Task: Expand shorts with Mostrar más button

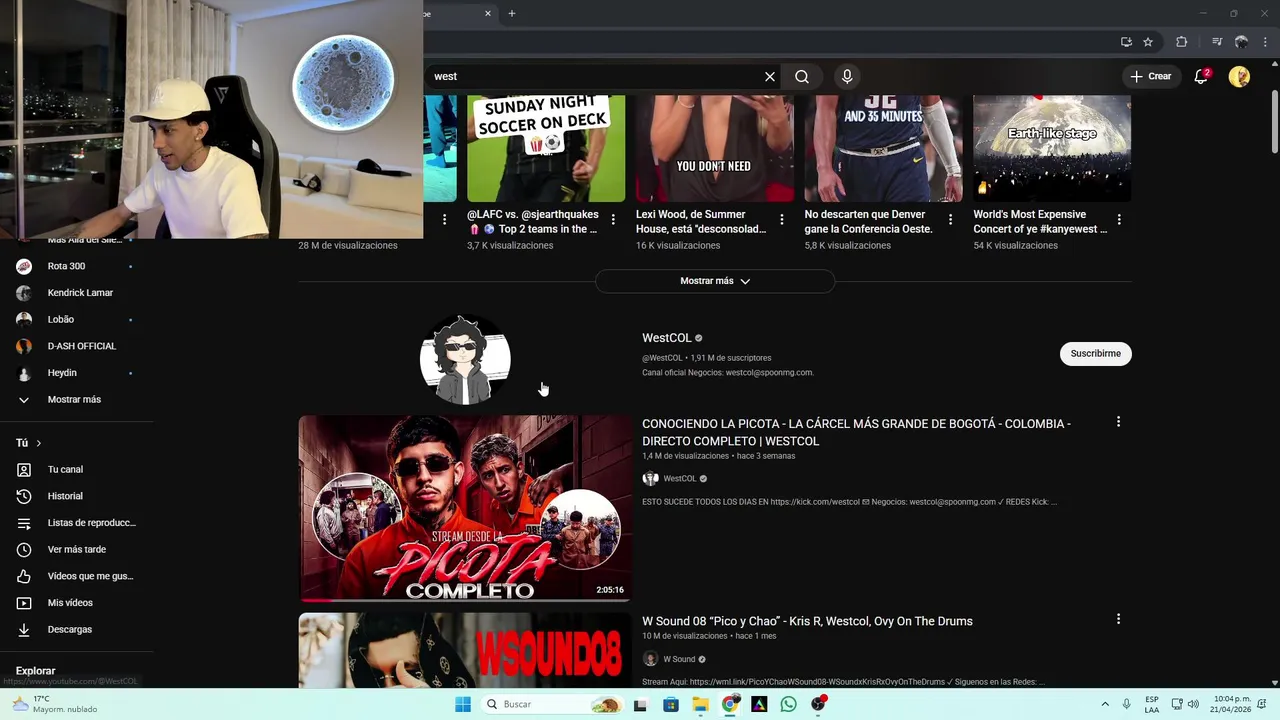Action: point(715,281)
